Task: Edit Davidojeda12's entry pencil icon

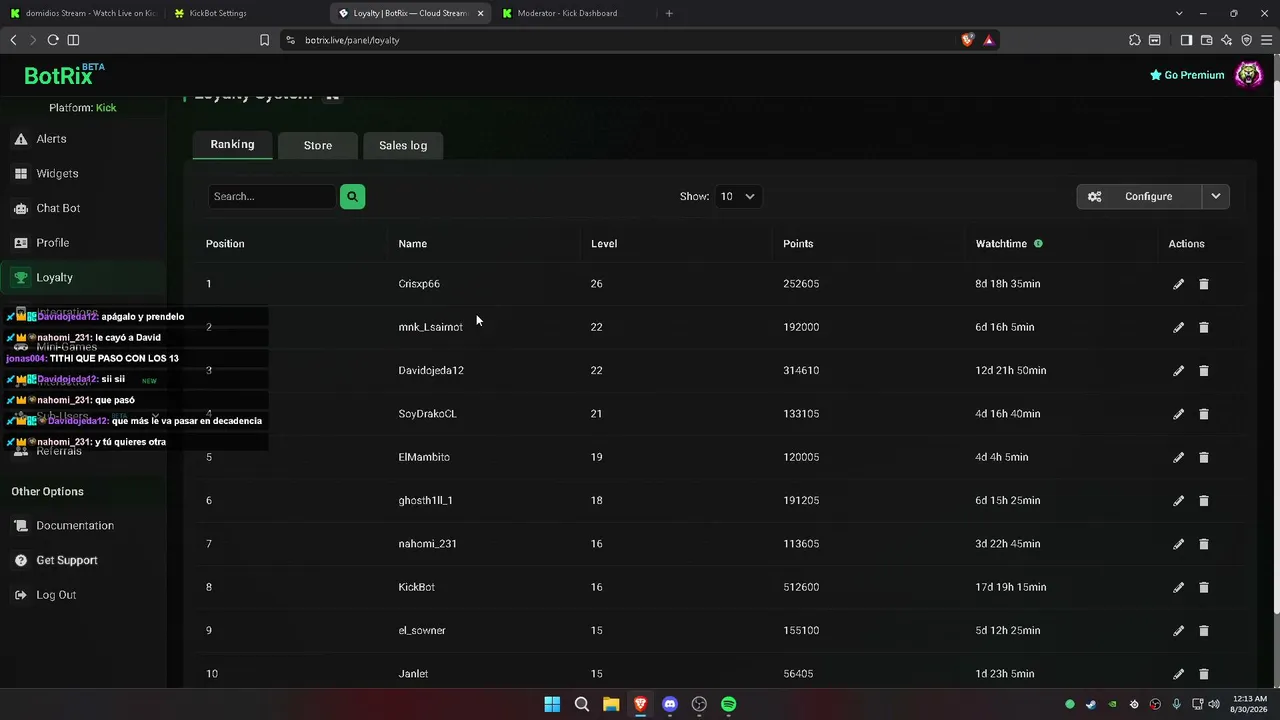Action: pyautogui.click(x=1178, y=370)
